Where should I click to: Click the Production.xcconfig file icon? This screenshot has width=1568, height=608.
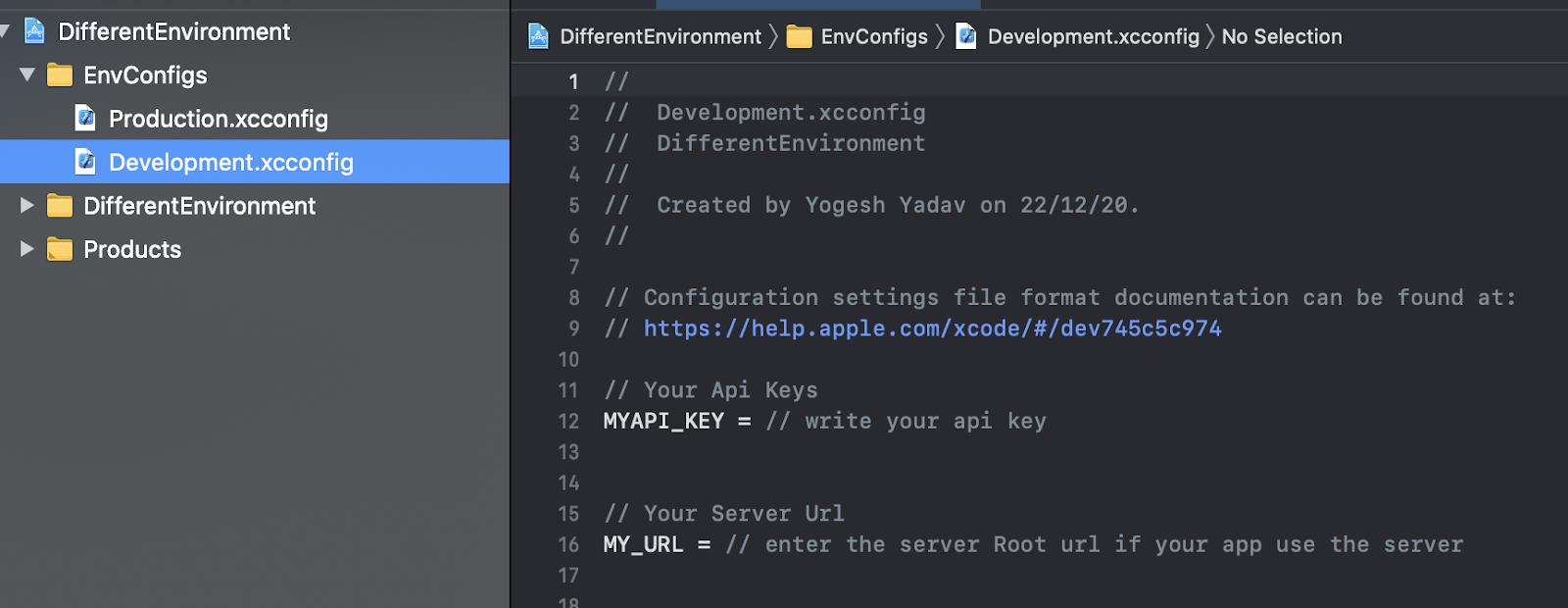[x=86, y=119]
